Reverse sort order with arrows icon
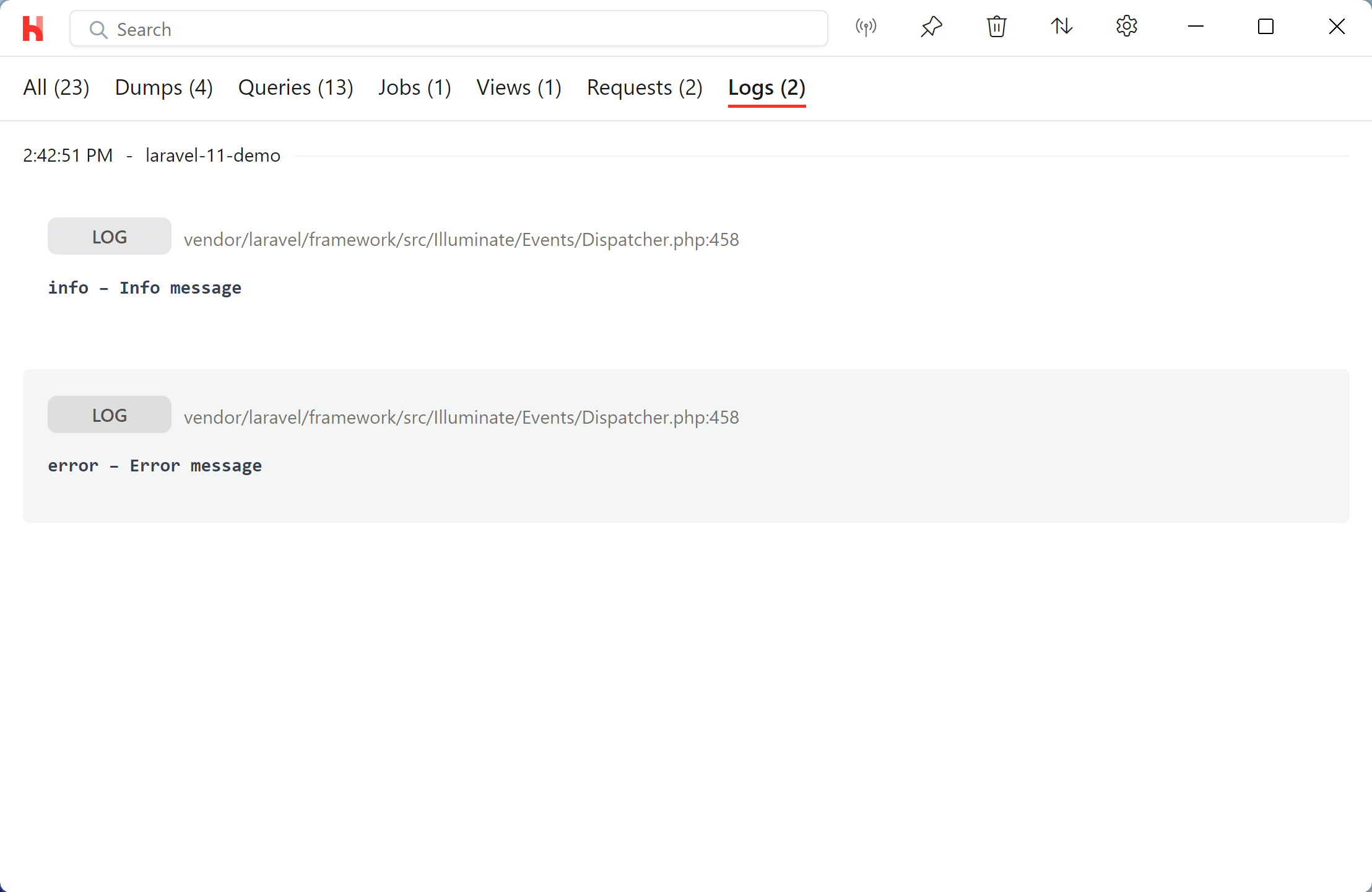Viewport: 1372px width, 892px height. click(x=1061, y=27)
